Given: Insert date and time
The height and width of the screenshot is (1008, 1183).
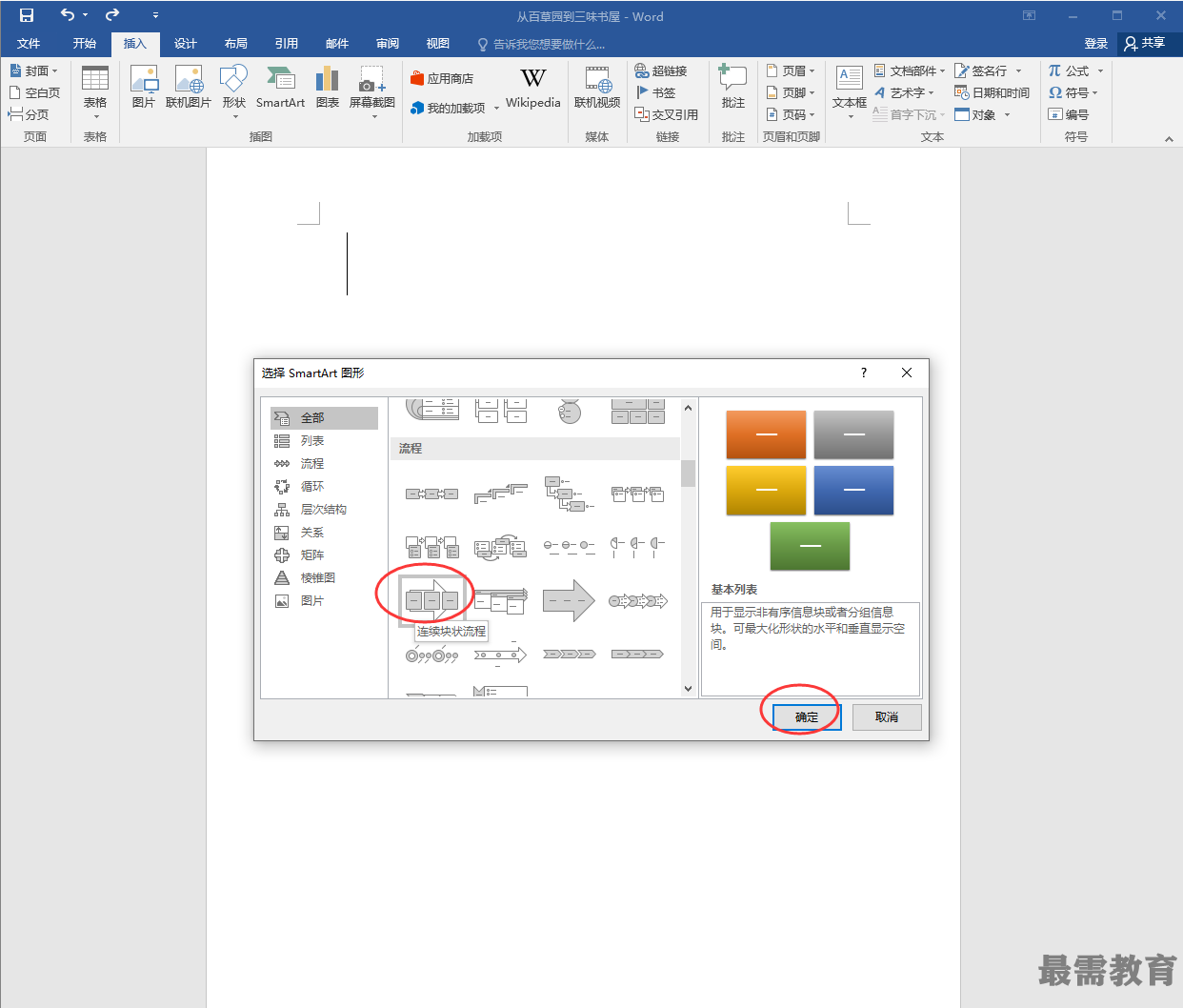Looking at the screenshot, I should (x=993, y=92).
